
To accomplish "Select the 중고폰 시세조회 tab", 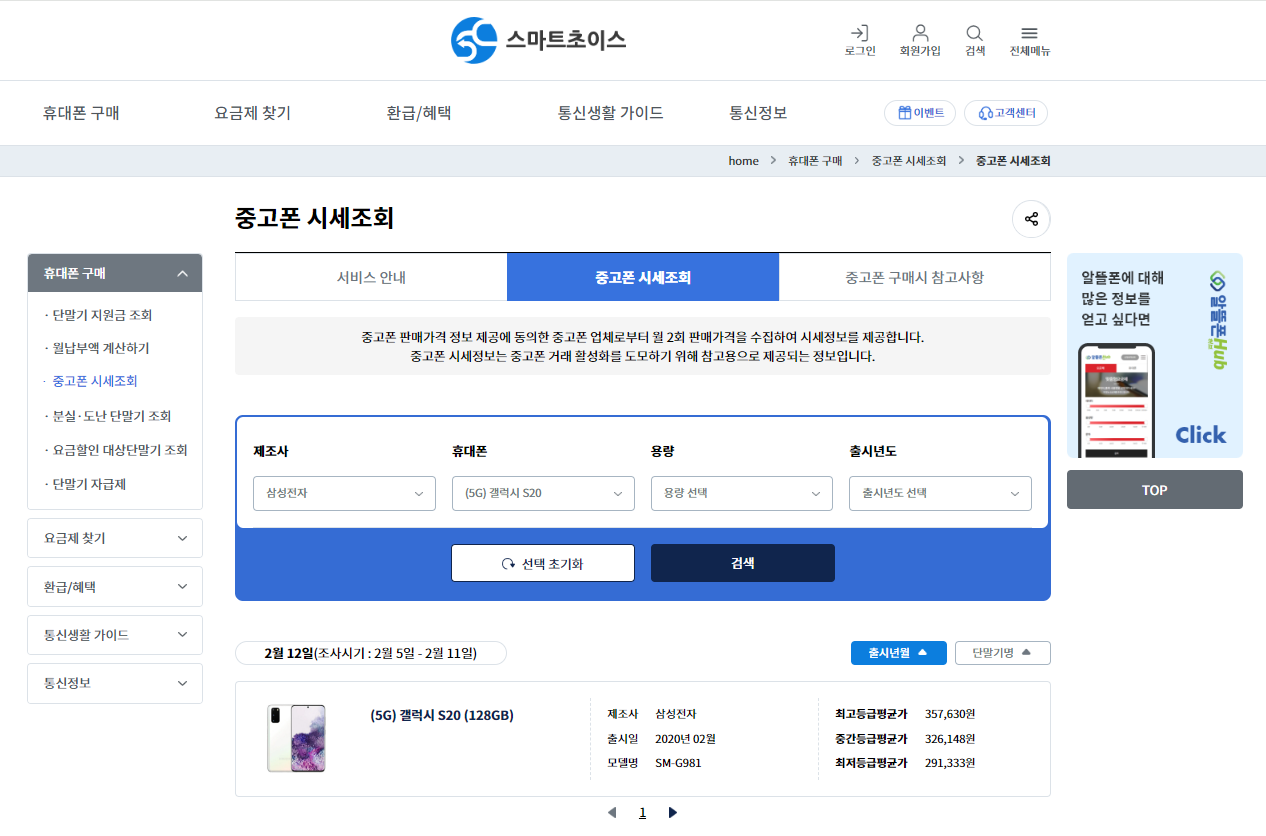I will coord(643,277).
